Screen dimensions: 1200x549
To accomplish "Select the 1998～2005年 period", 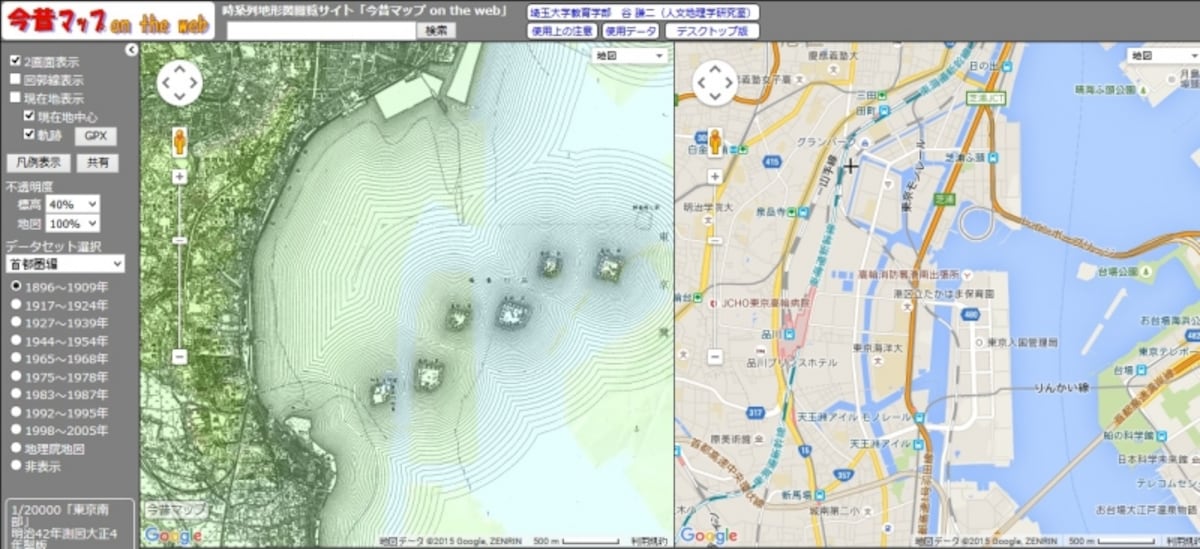I will pyautogui.click(x=15, y=430).
